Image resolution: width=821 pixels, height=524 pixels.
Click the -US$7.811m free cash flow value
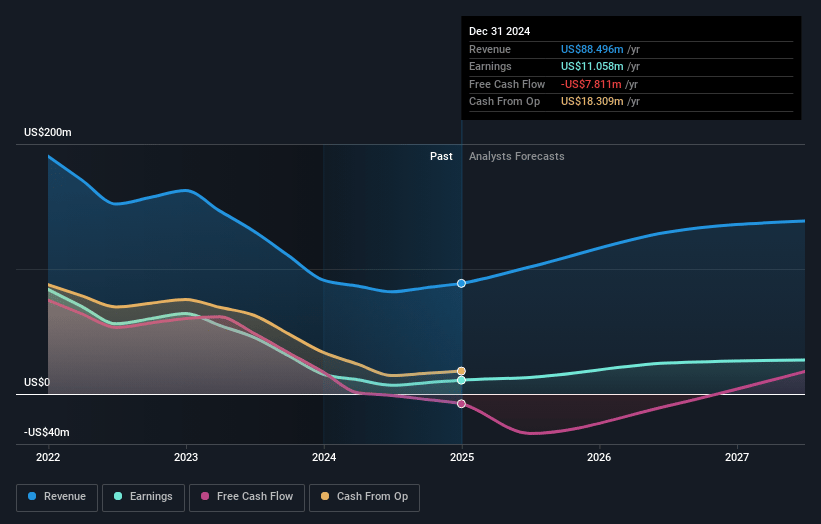pyautogui.click(x=591, y=84)
